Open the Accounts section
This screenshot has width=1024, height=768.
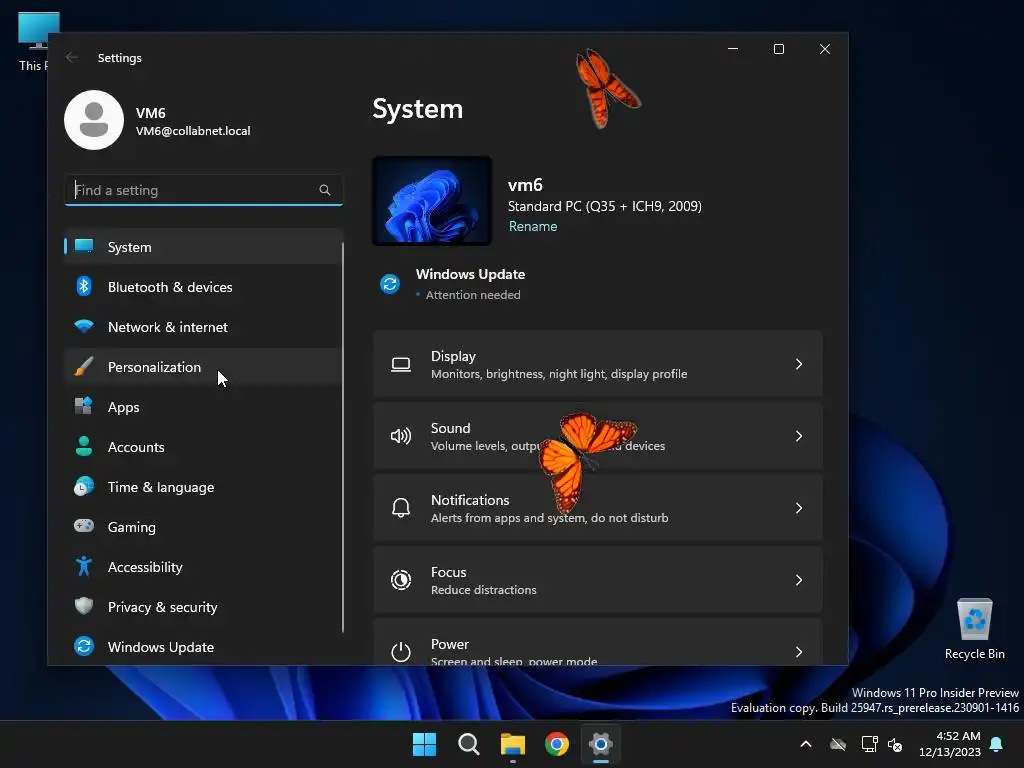pyautogui.click(x=203, y=447)
